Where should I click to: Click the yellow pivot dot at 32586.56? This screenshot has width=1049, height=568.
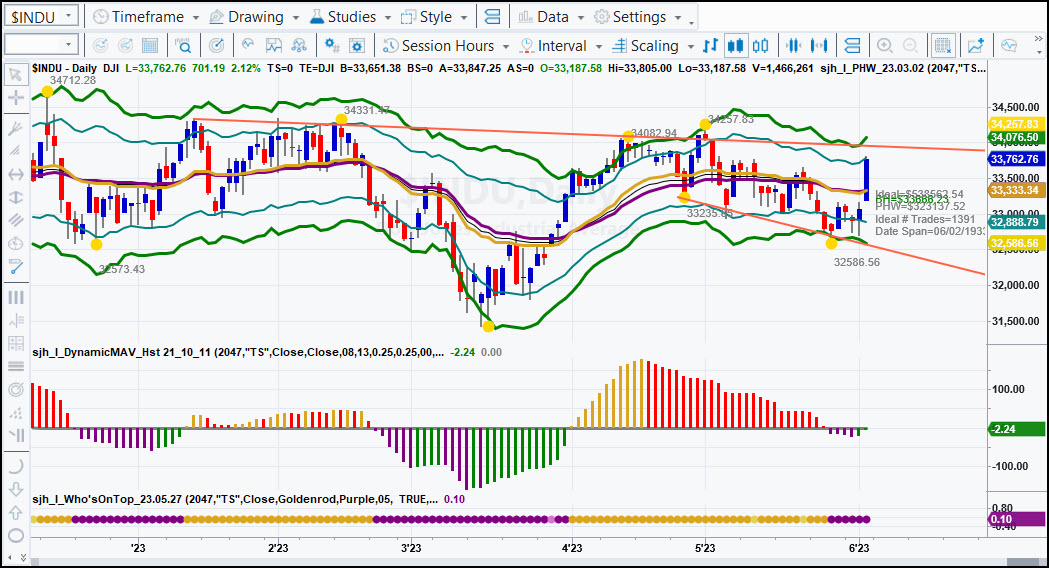point(831,244)
